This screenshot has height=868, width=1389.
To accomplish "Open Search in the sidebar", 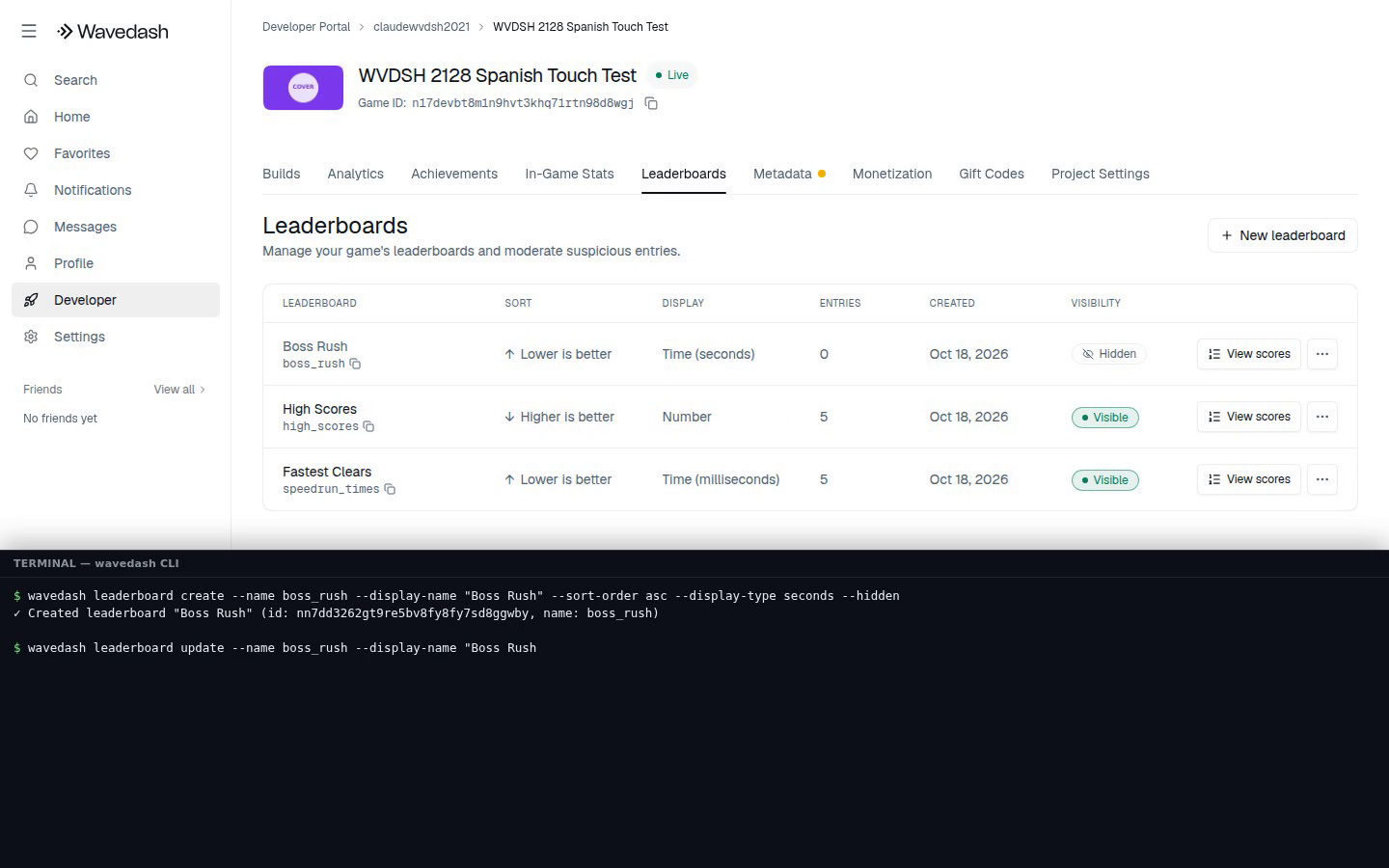I will 116,80.
